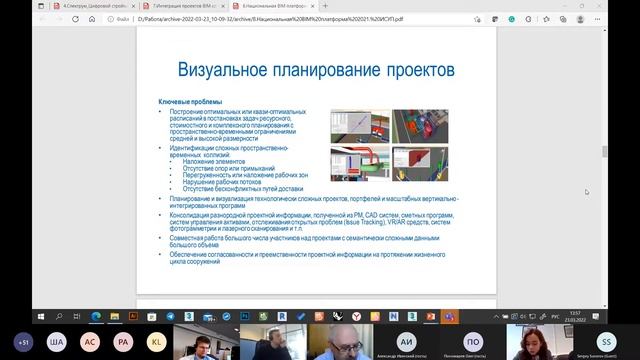Add this page to favorites star icon

tap(477, 19)
